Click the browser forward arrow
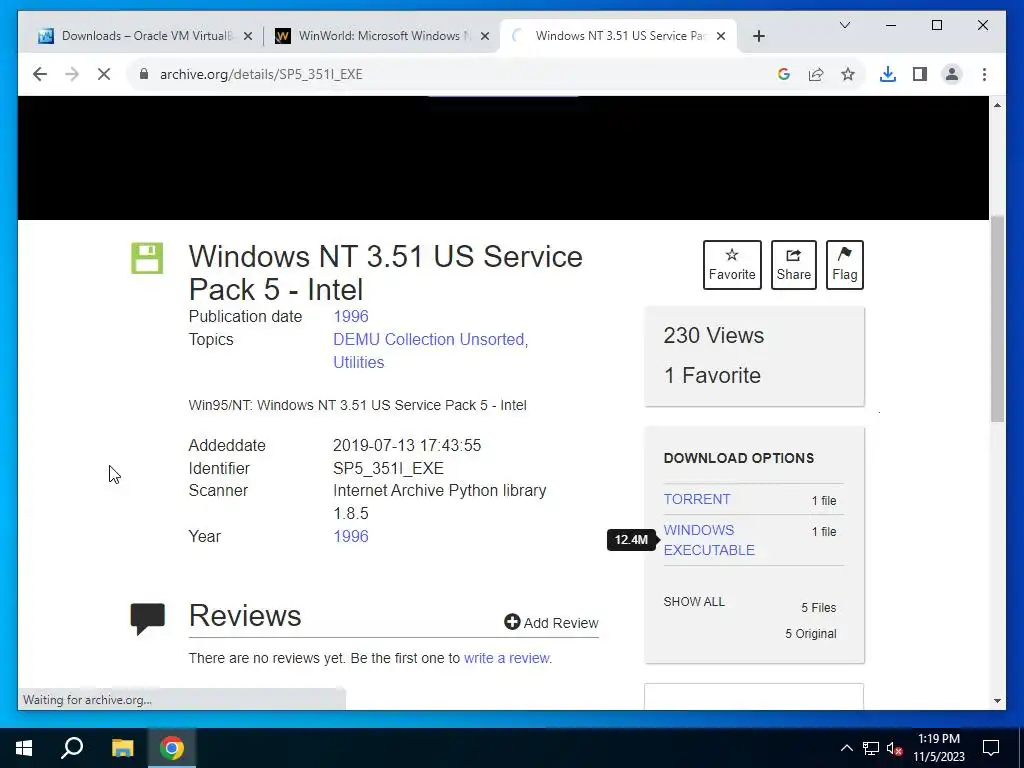Viewport: 1024px width, 768px height. 72,74
